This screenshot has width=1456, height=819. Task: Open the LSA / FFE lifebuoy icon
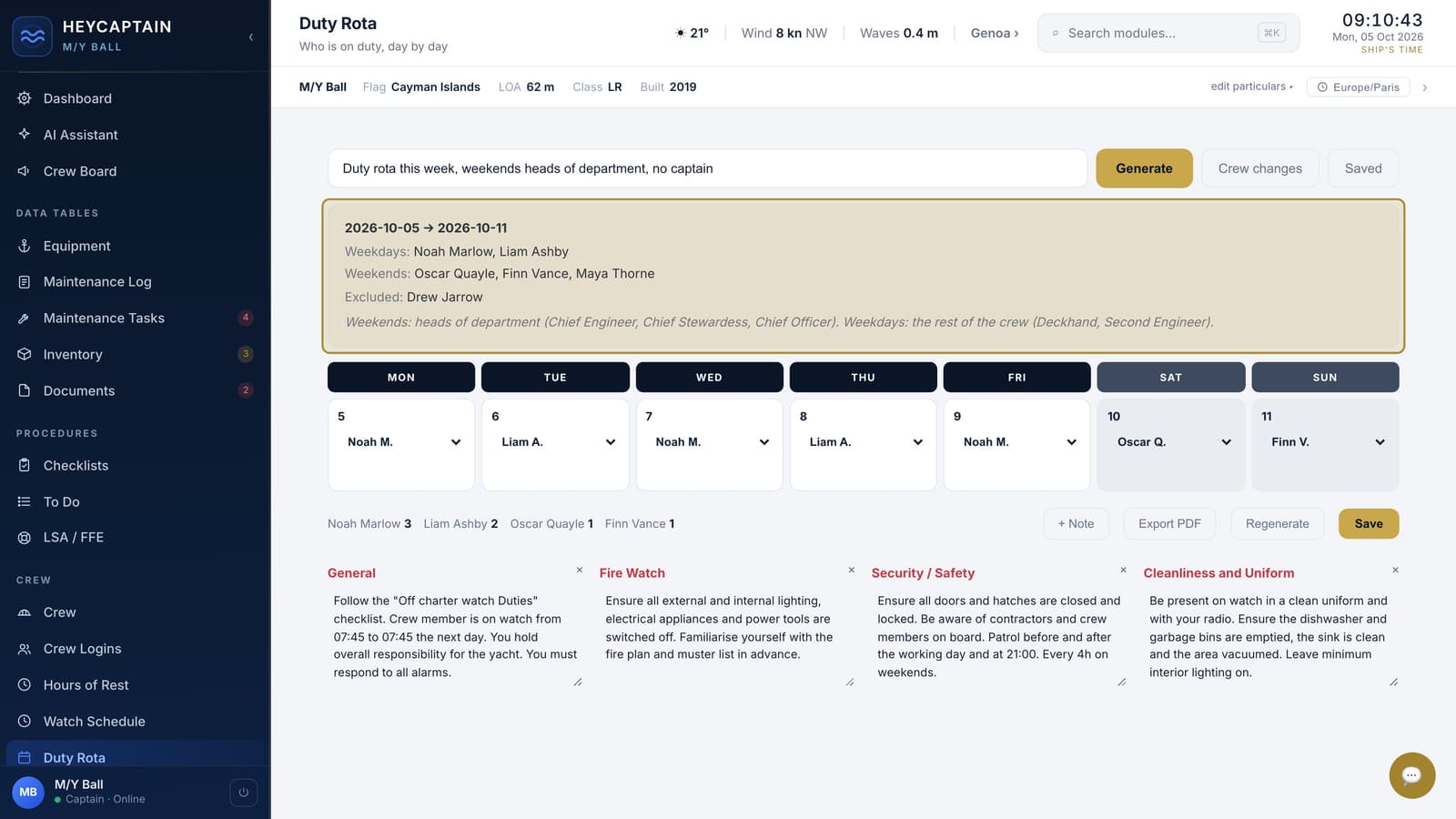(25, 538)
